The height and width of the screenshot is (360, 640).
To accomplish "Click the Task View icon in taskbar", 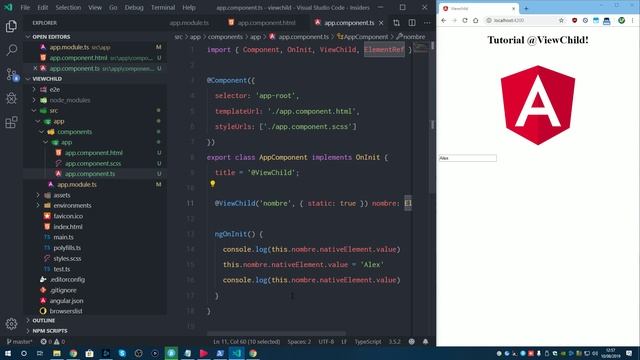I will click(40, 353).
